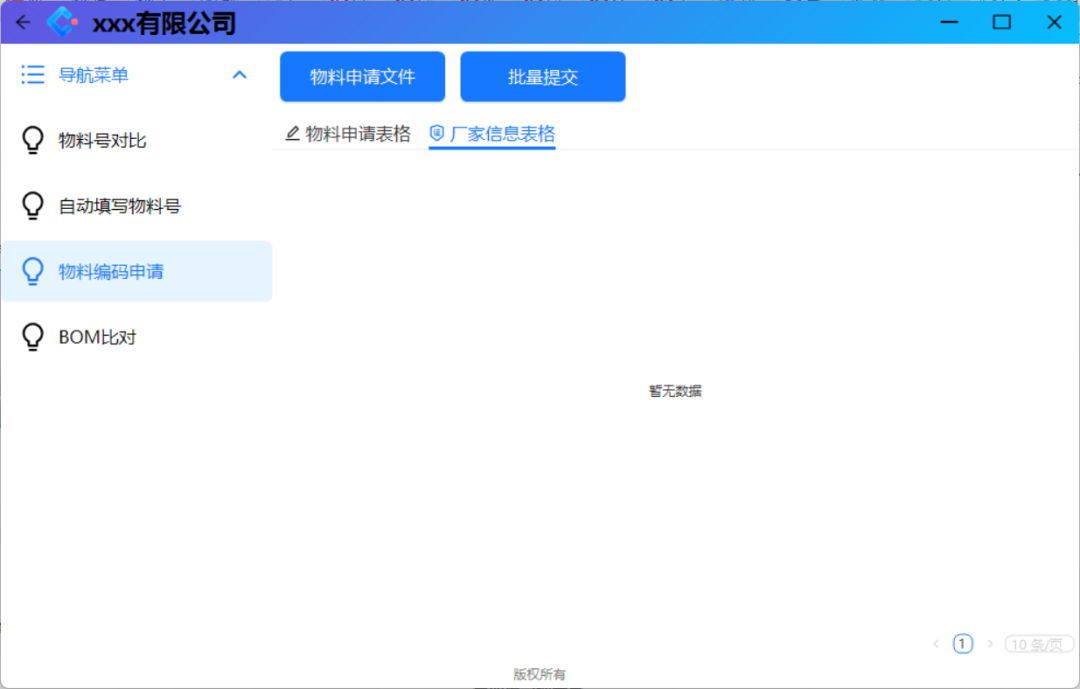The image size is (1080, 689).
Task: Click the pencil icon on 物料申请表格 tab
Action: (293, 134)
